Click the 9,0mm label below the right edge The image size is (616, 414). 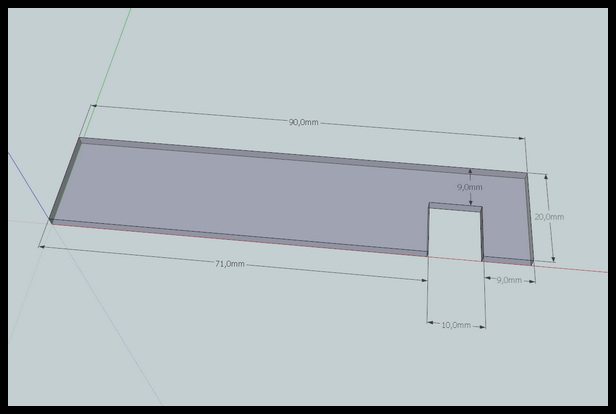[509, 280]
